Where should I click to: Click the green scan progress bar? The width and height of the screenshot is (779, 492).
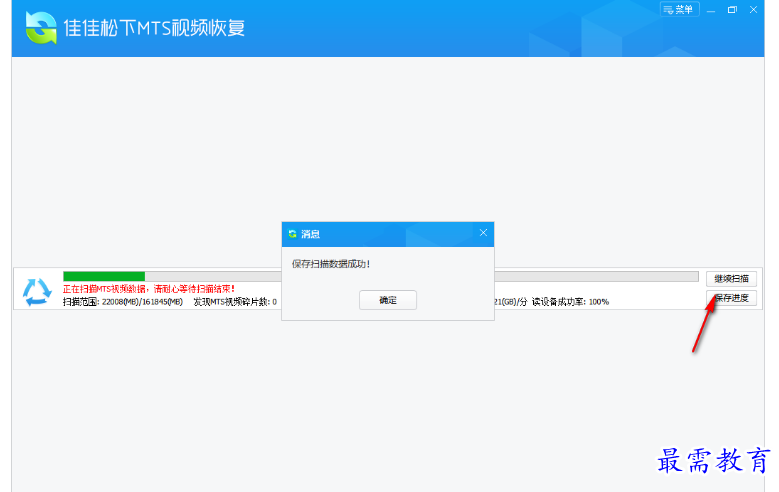pyautogui.click(x=104, y=276)
